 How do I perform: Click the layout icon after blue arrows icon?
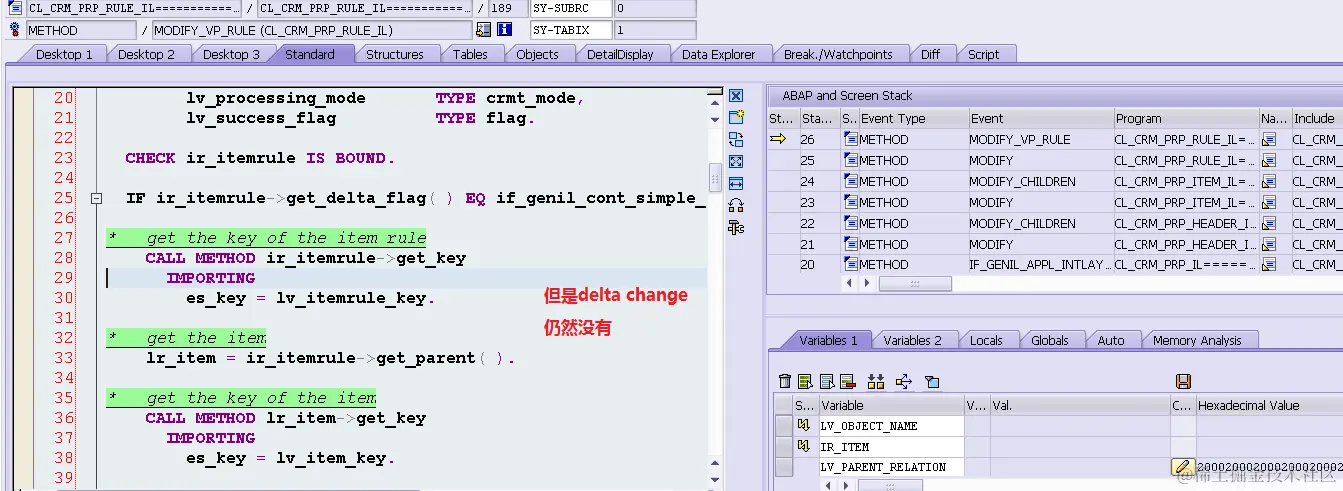coord(932,381)
